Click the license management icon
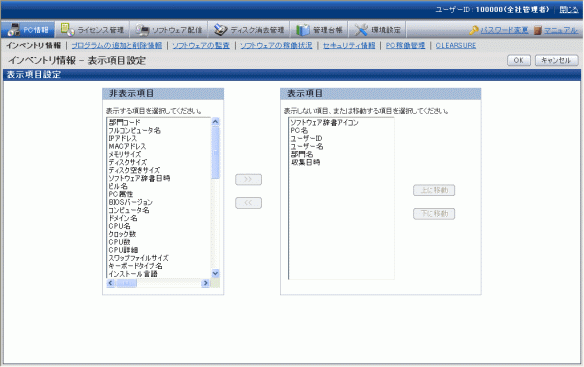The image size is (584, 367). click(67, 29)
